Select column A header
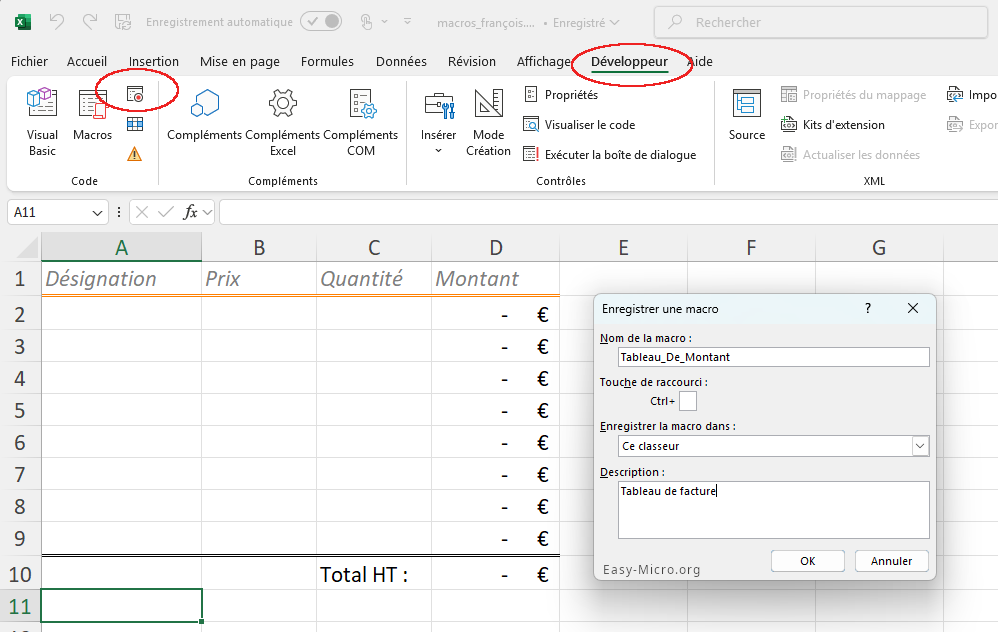The width and height of the screenshot is (998, 632). point(122,248)
